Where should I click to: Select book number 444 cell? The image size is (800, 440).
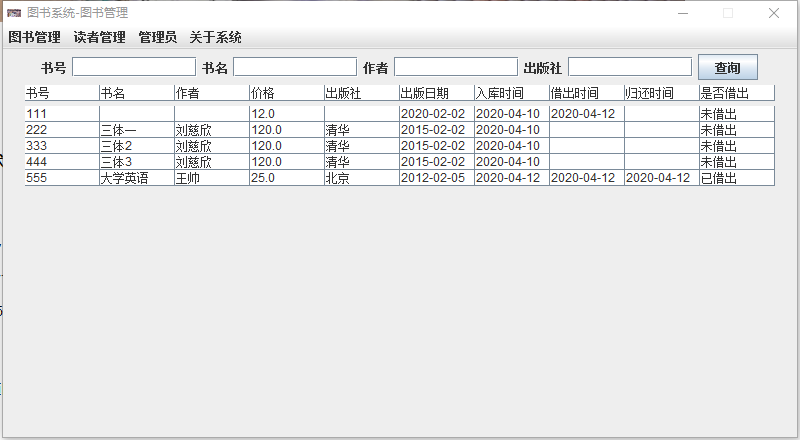coord(62,162)
